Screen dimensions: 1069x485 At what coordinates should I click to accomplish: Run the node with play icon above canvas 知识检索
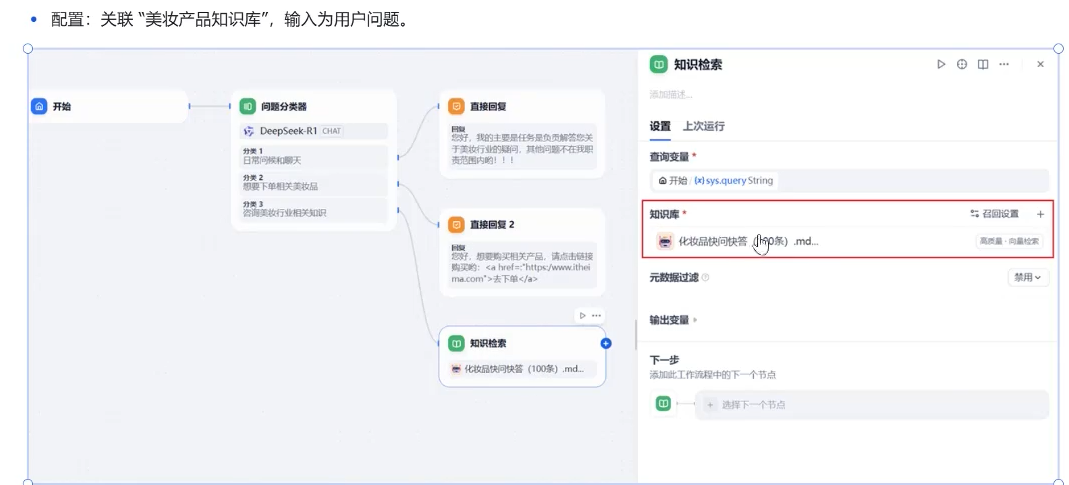(x=582, y=315)
